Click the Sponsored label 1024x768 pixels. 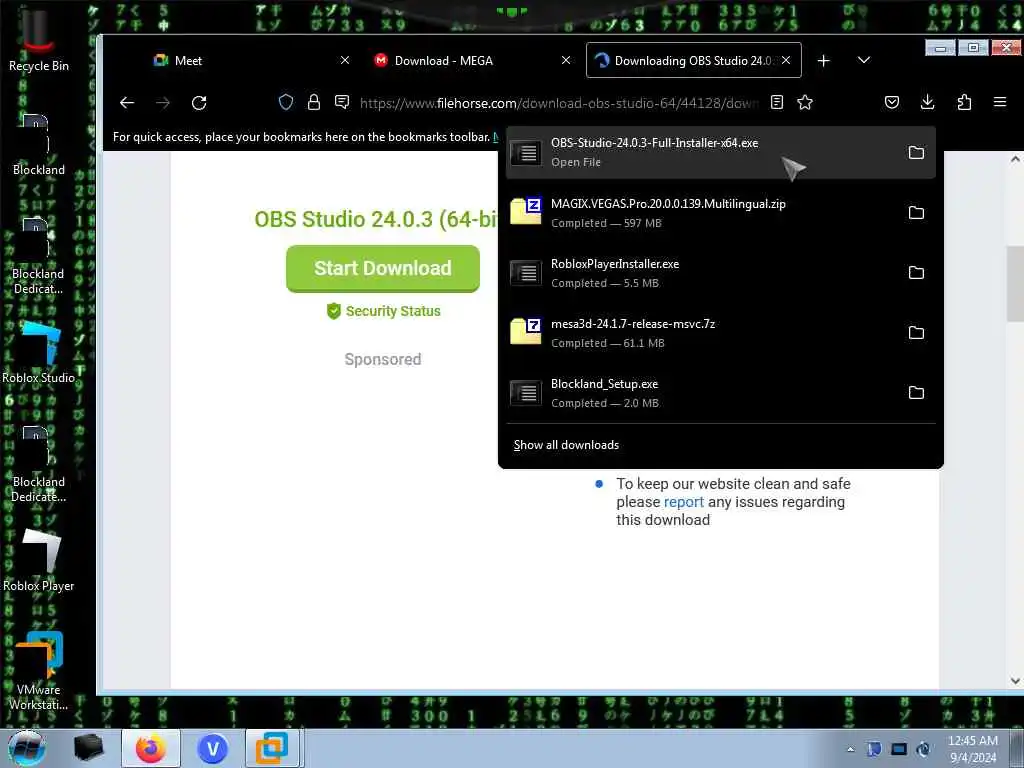click(383, 359)
